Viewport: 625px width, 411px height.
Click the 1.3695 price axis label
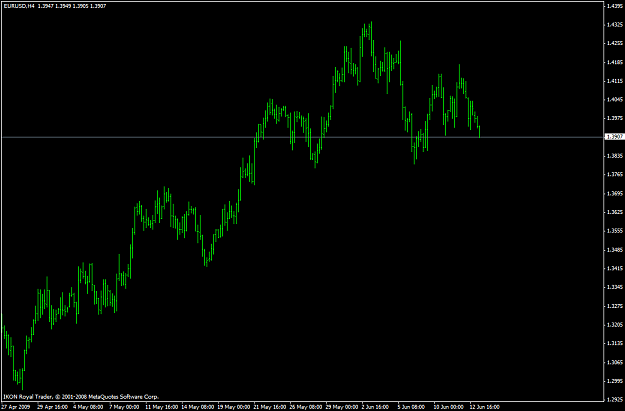tap(615, 193)
